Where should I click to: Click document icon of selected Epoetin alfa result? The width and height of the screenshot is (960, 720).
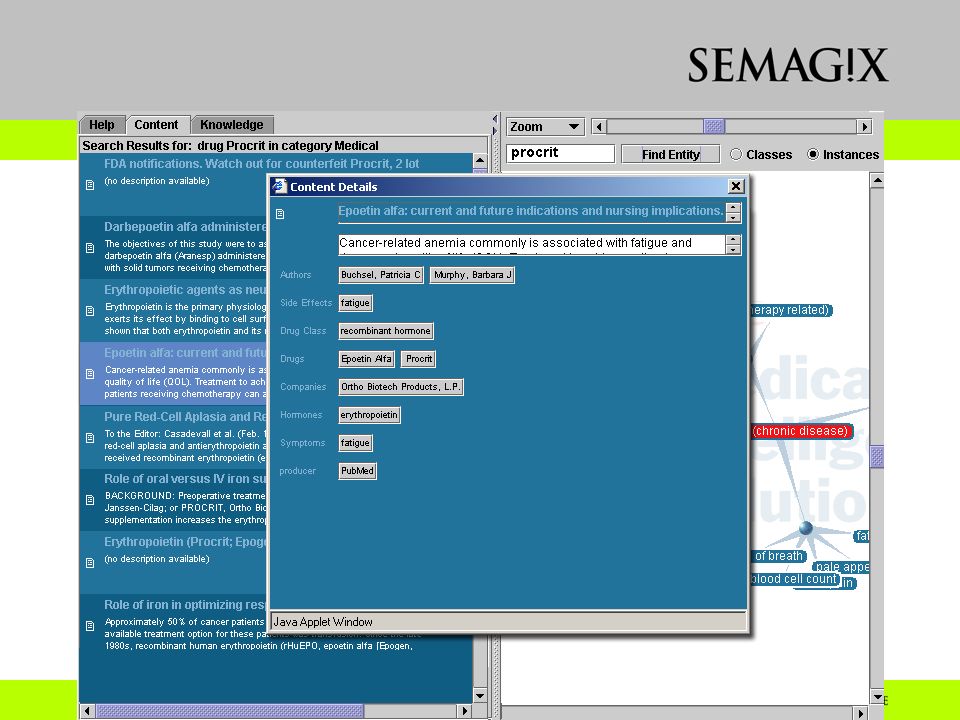coord(90,373)
